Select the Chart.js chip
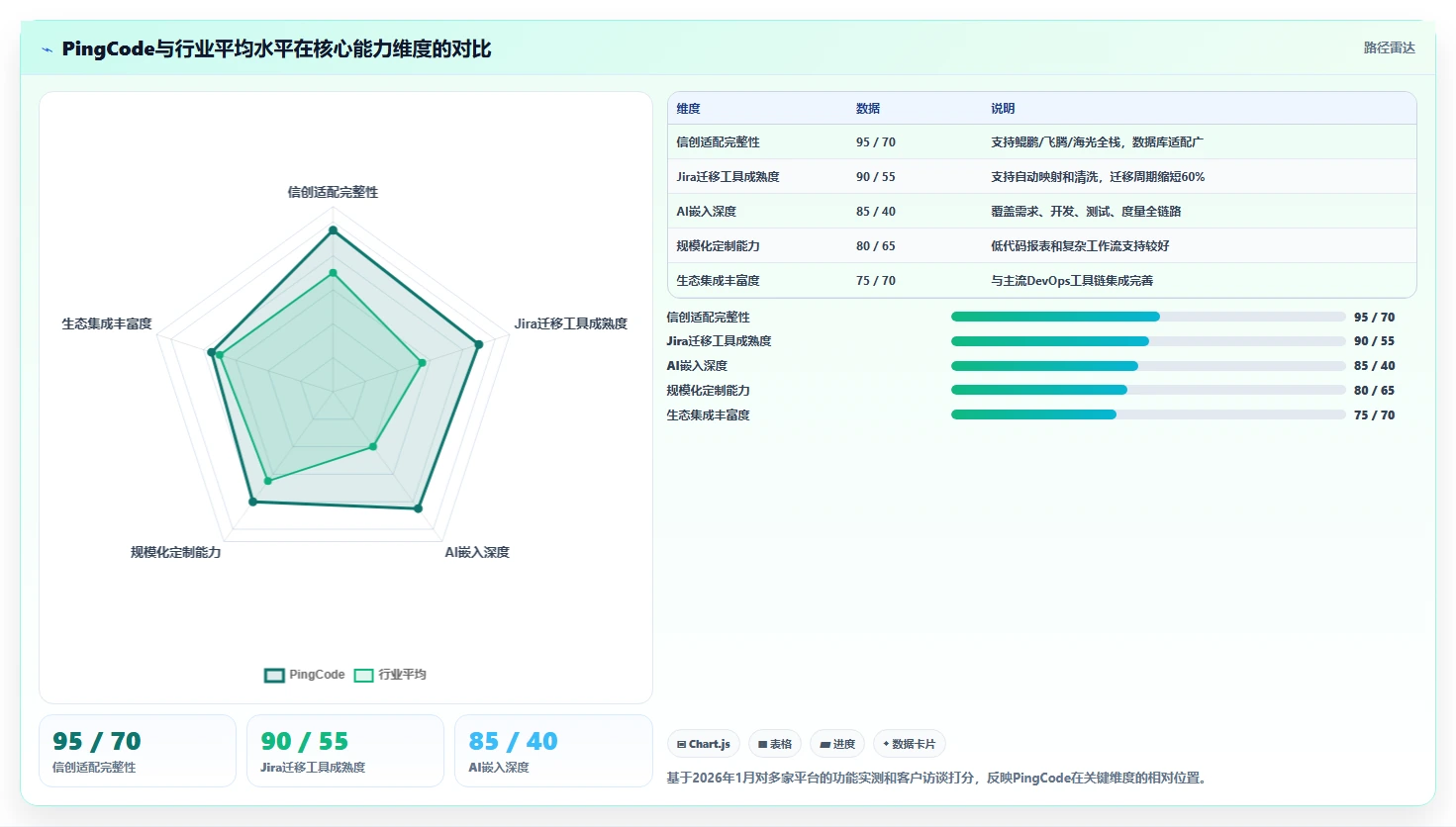Screen dimensions: 1456x827 704,744
